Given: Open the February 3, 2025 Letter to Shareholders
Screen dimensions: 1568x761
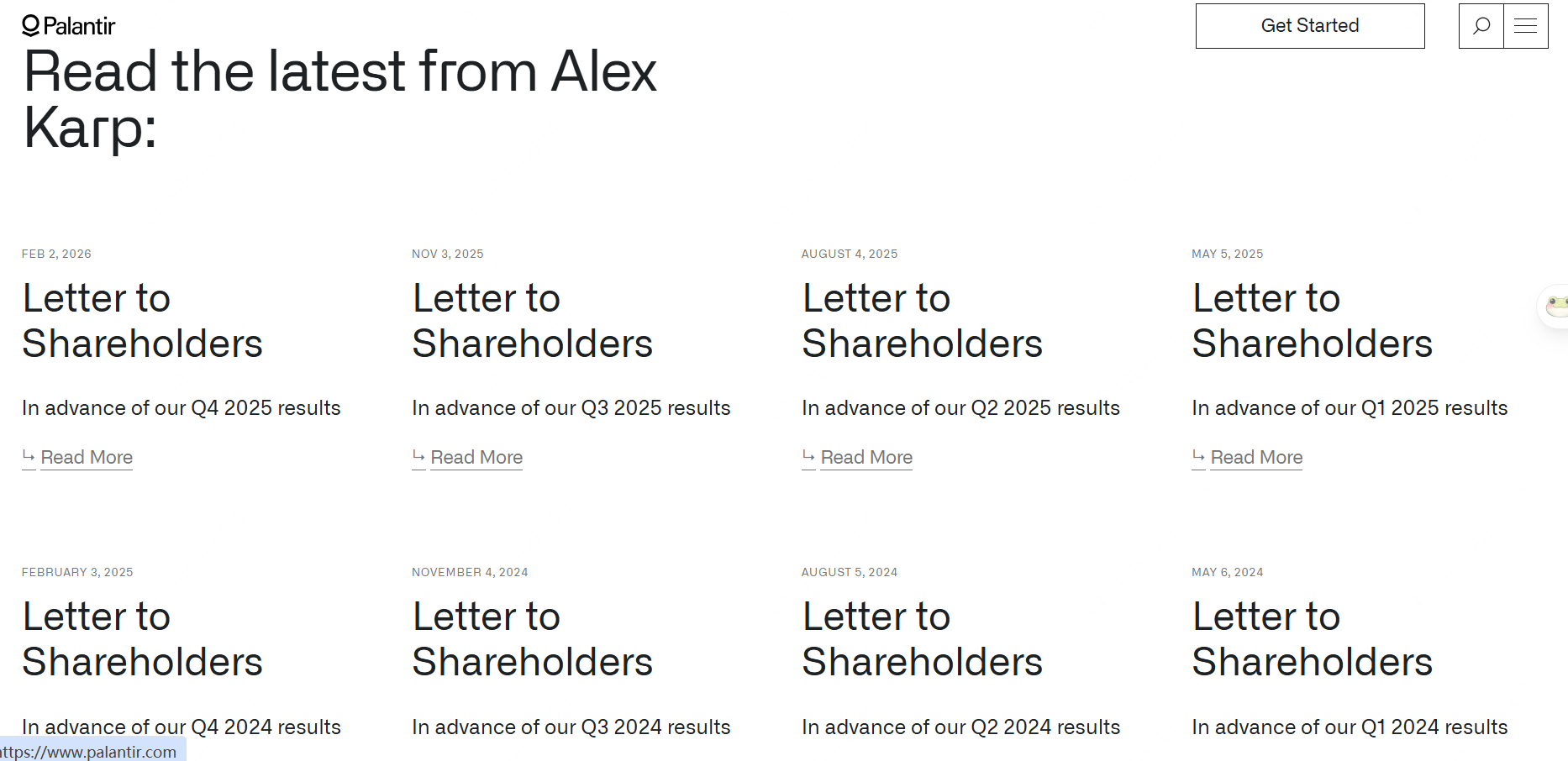Looking at the screenshot, I should point(142,639).
